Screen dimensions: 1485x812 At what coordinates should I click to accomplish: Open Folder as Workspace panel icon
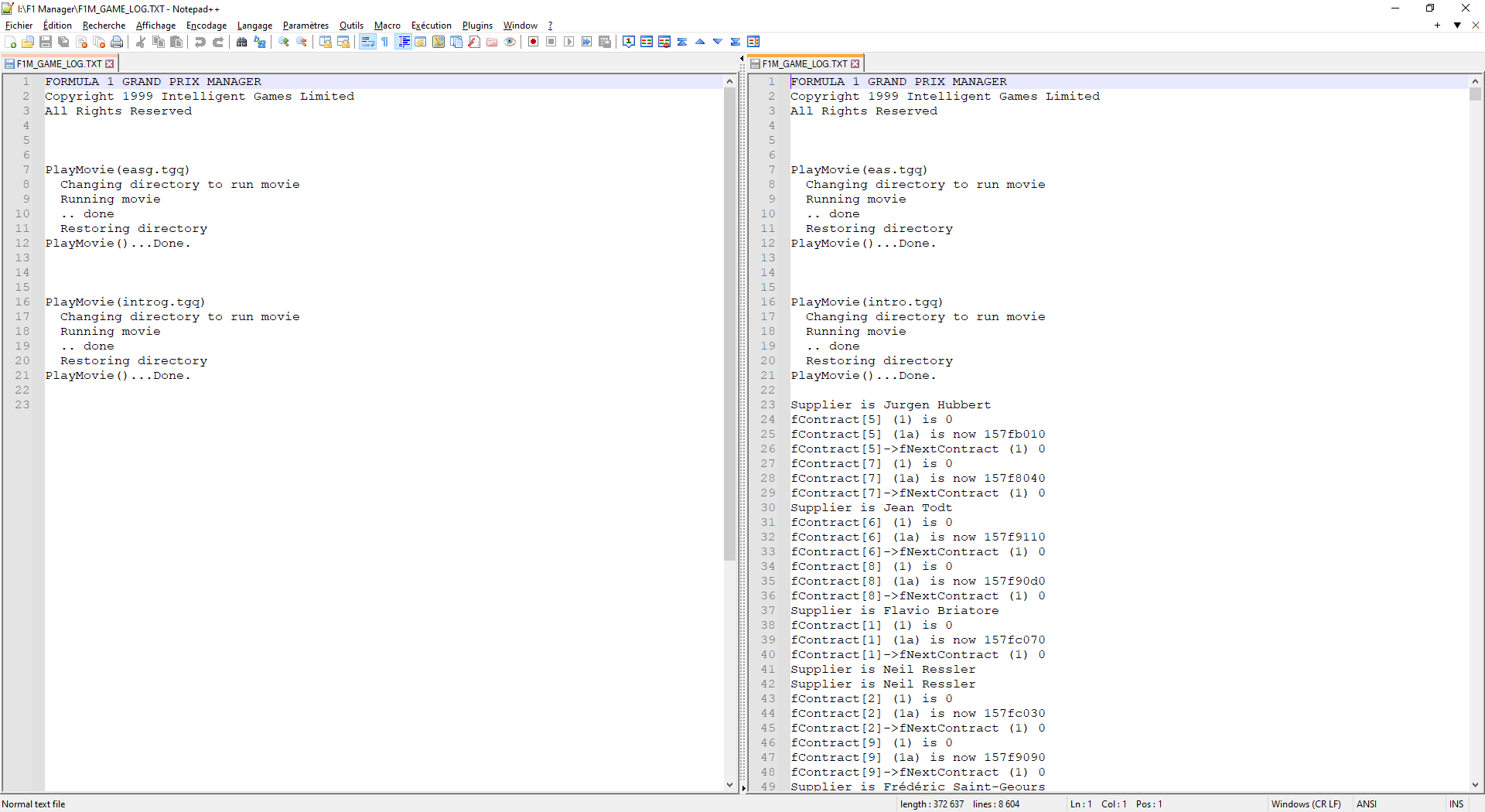pyautogui.click(x=492, y=42)
